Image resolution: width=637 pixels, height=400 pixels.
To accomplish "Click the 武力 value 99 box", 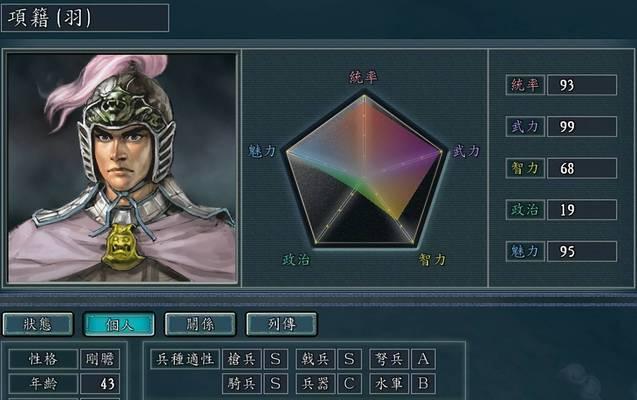I will tap(582, 126).
